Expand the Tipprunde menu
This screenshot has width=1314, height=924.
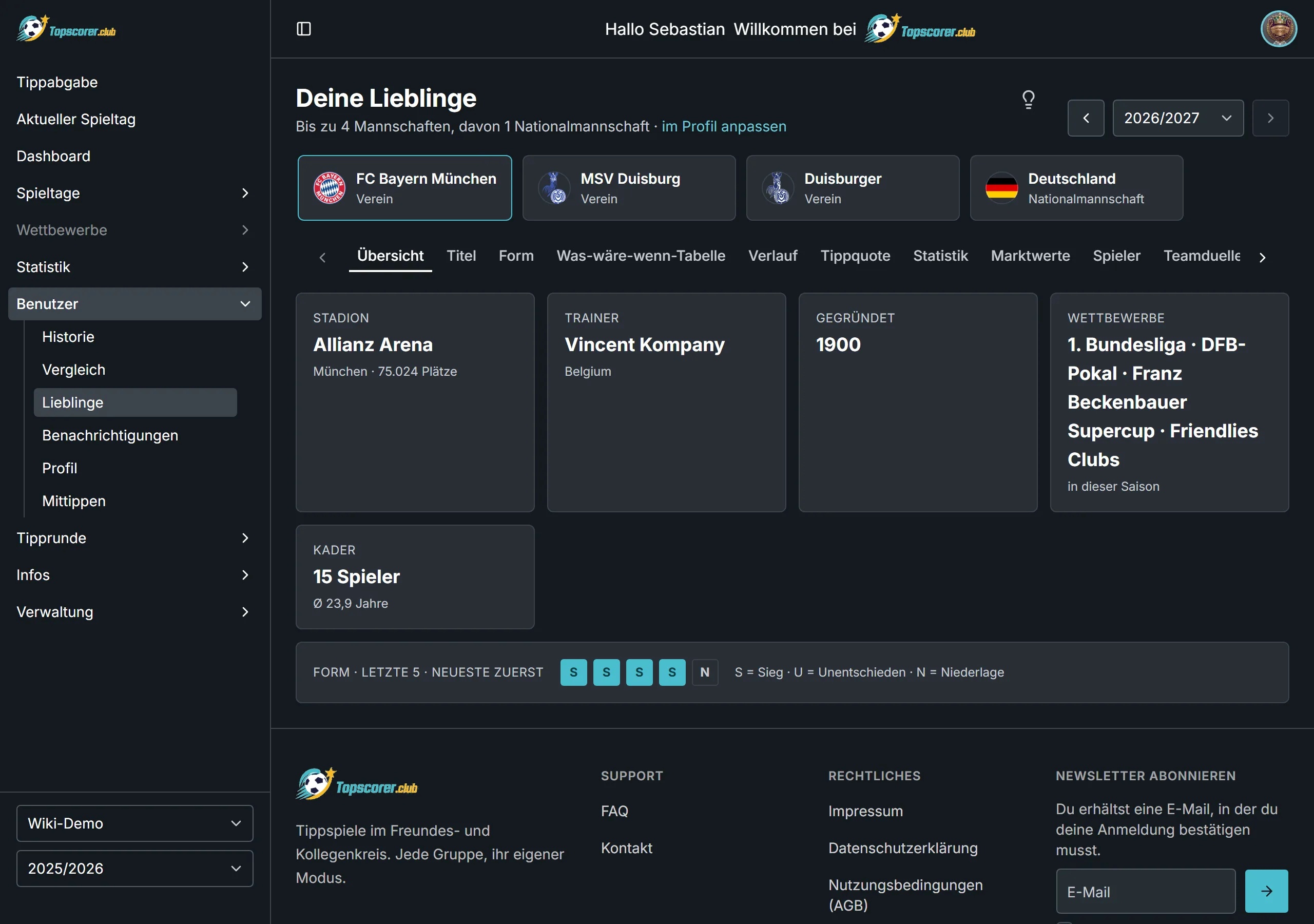[x=135, y=538]
